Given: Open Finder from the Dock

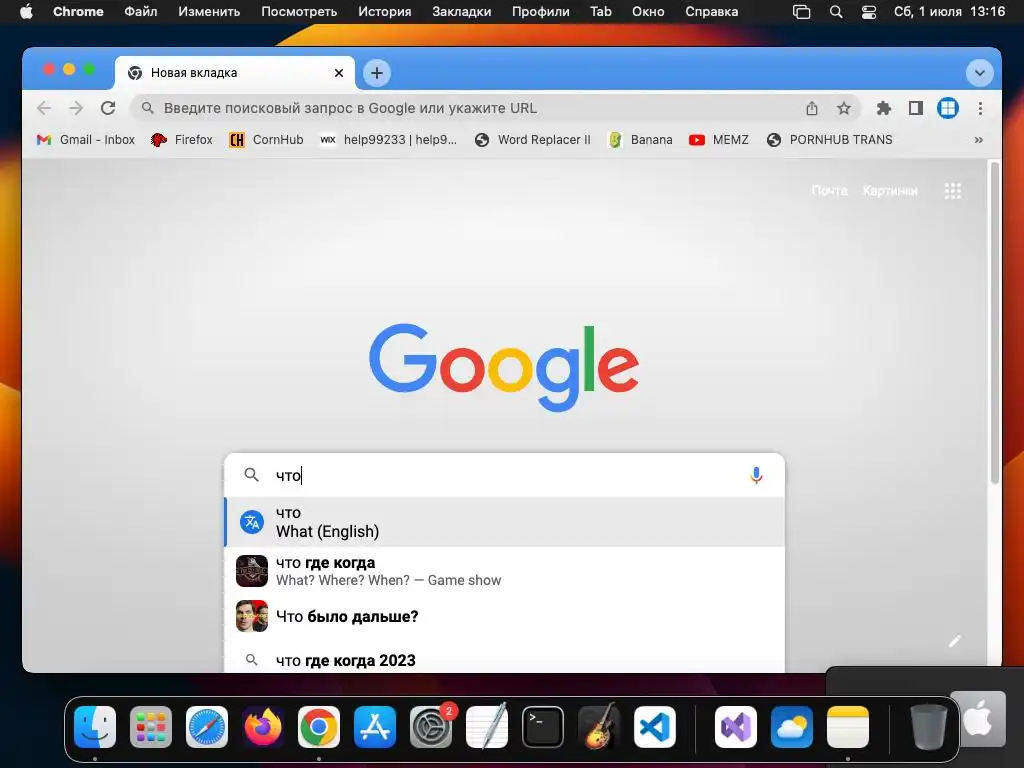Looking at the screenshot, I should [95, 727].
